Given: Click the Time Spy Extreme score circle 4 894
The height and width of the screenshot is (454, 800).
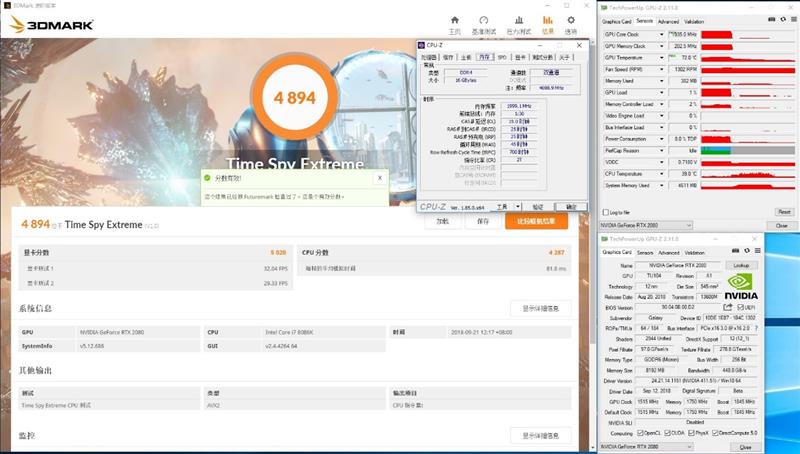Looking at the screenshot, I should (x=295, y=97).
